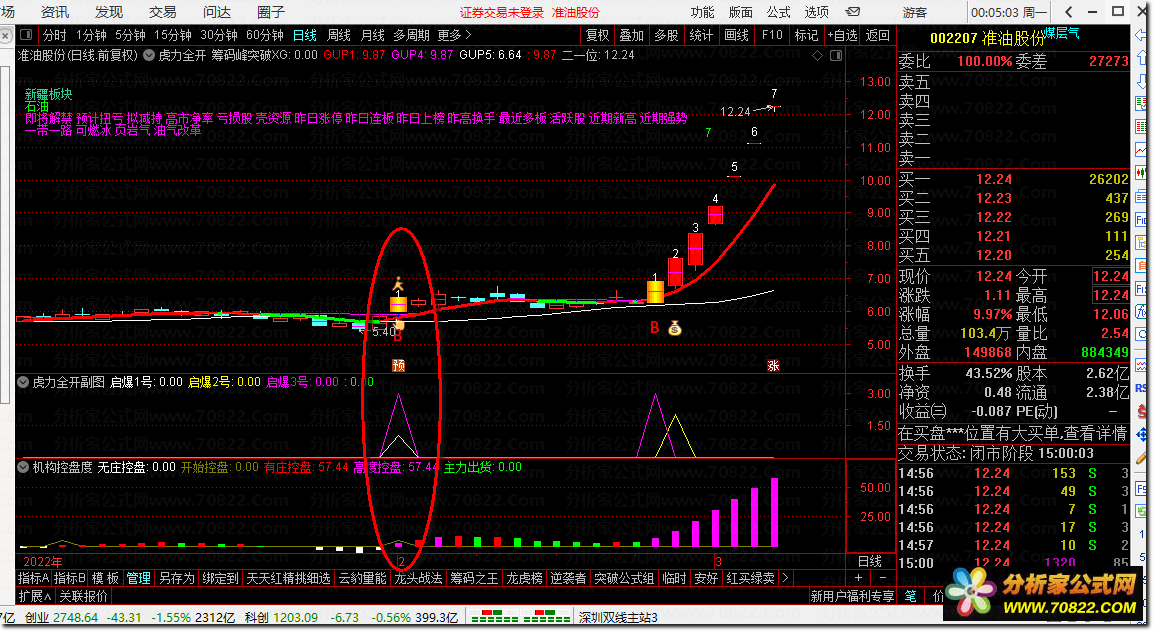The width and height of the screenshot is (1155, 632).
Task: Open the 圈子 menu
Action: [x=270, y=13]
